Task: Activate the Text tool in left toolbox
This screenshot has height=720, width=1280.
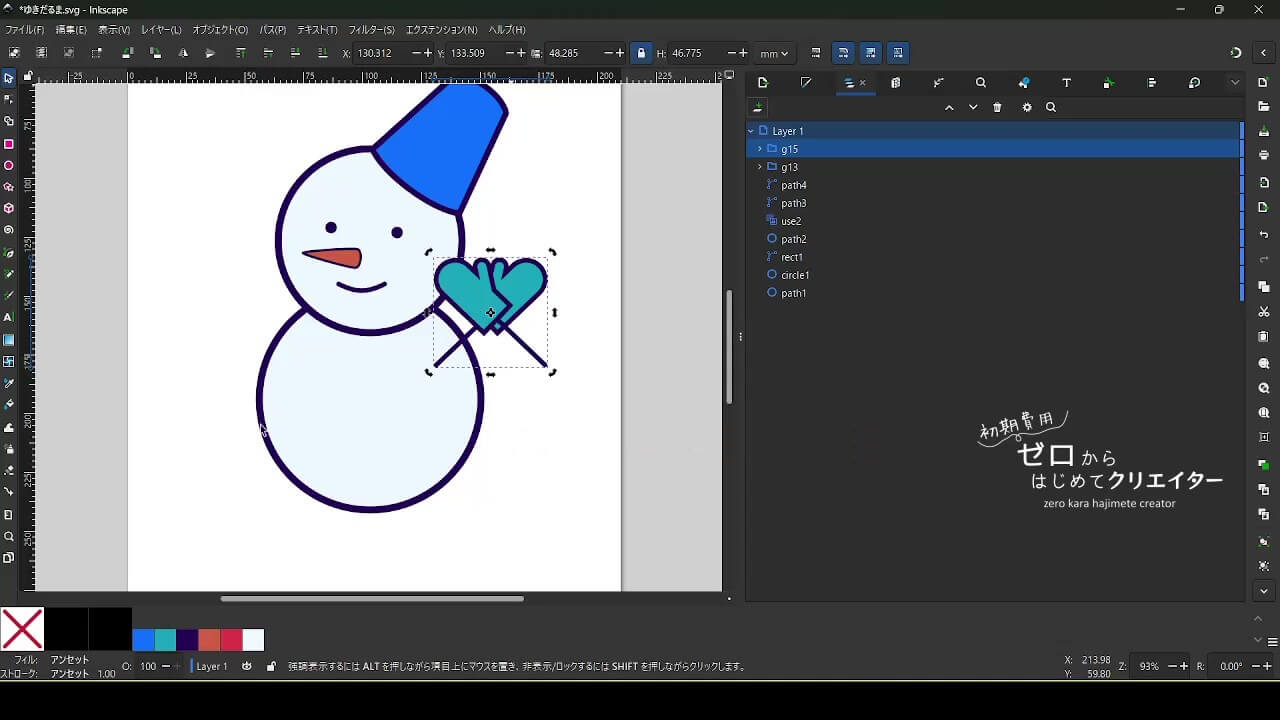Action: point(9,317)
